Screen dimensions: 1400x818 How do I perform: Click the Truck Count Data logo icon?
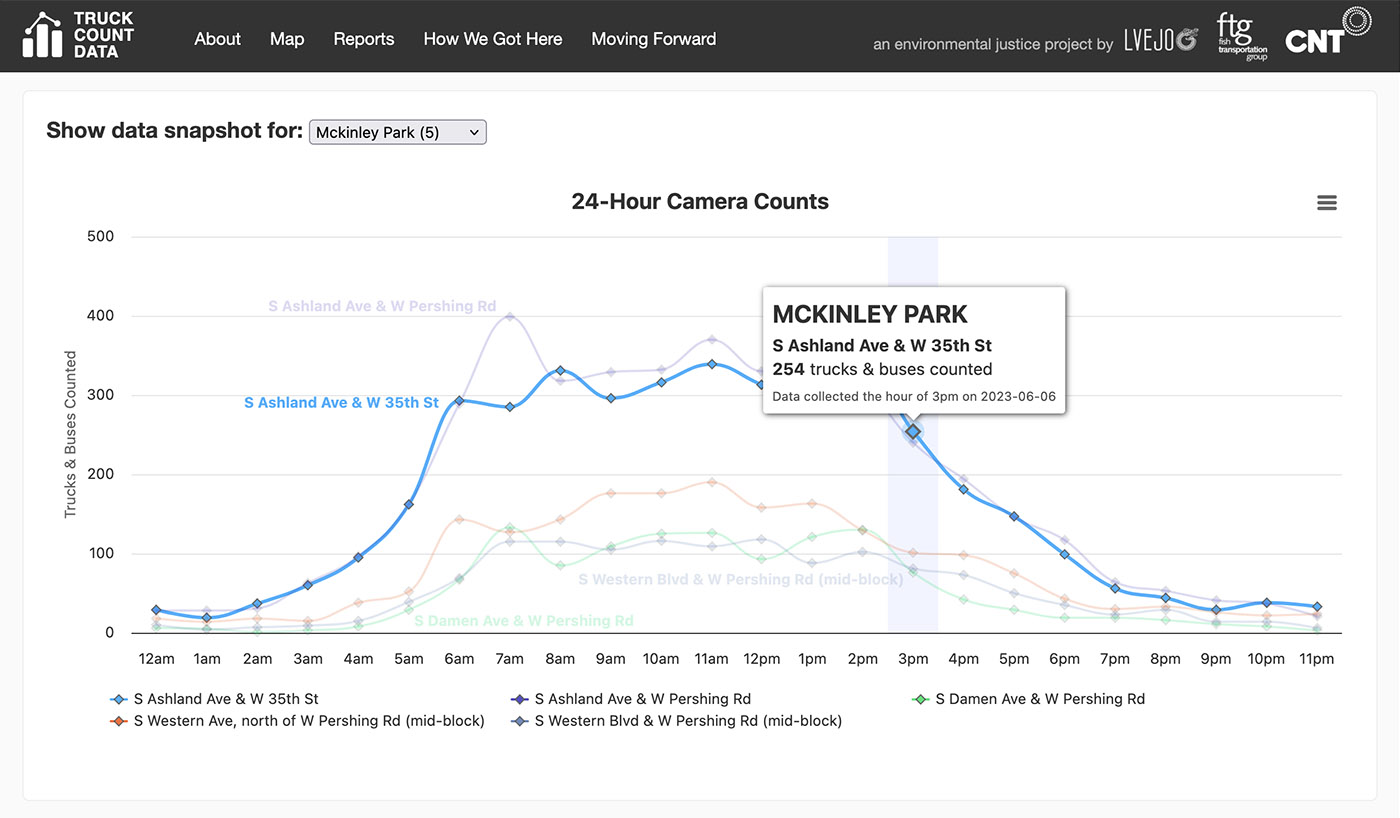click(42, 35)
